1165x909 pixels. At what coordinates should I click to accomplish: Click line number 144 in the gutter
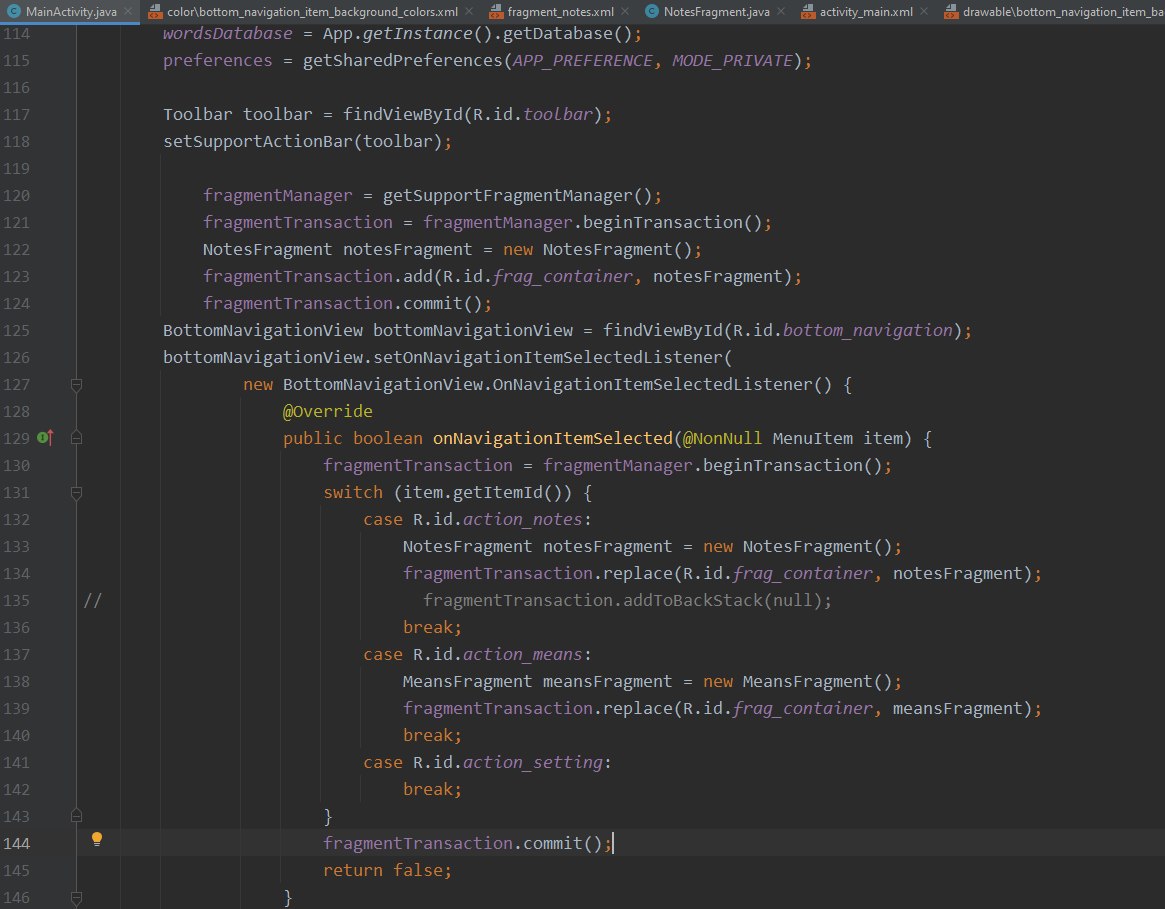[x=16, y=843]
